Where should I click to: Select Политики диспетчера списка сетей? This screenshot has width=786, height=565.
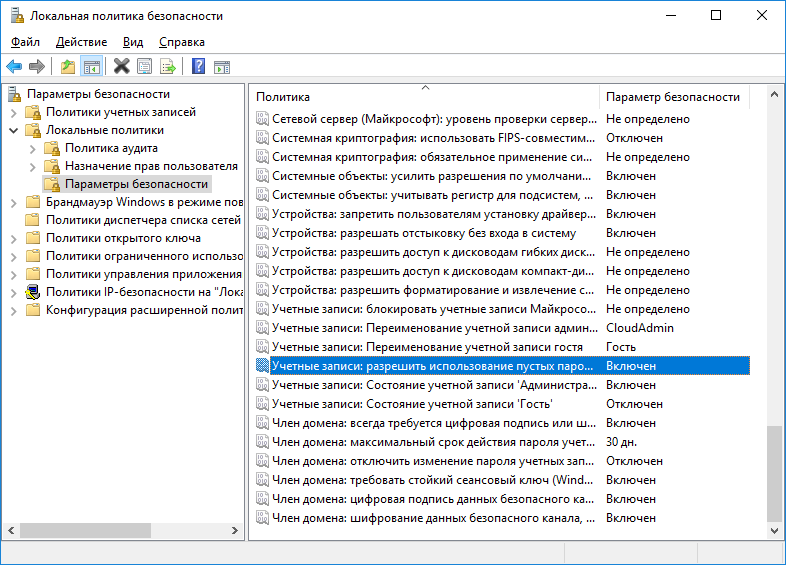point(143,220)
